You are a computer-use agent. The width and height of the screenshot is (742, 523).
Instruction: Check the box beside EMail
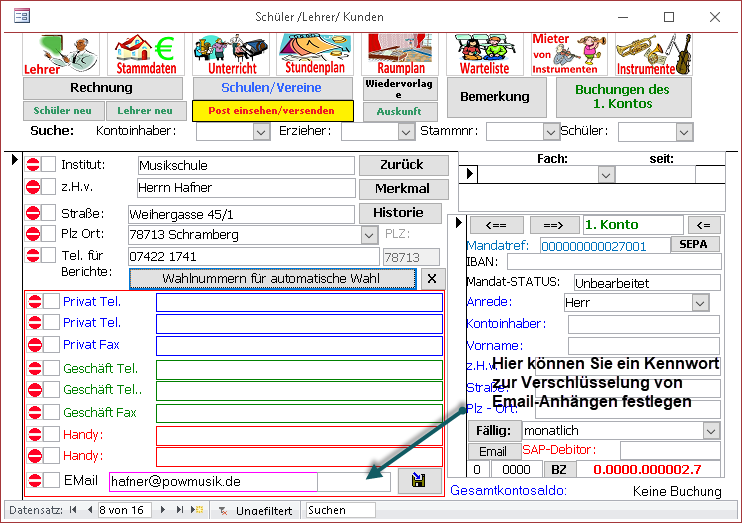51,481
